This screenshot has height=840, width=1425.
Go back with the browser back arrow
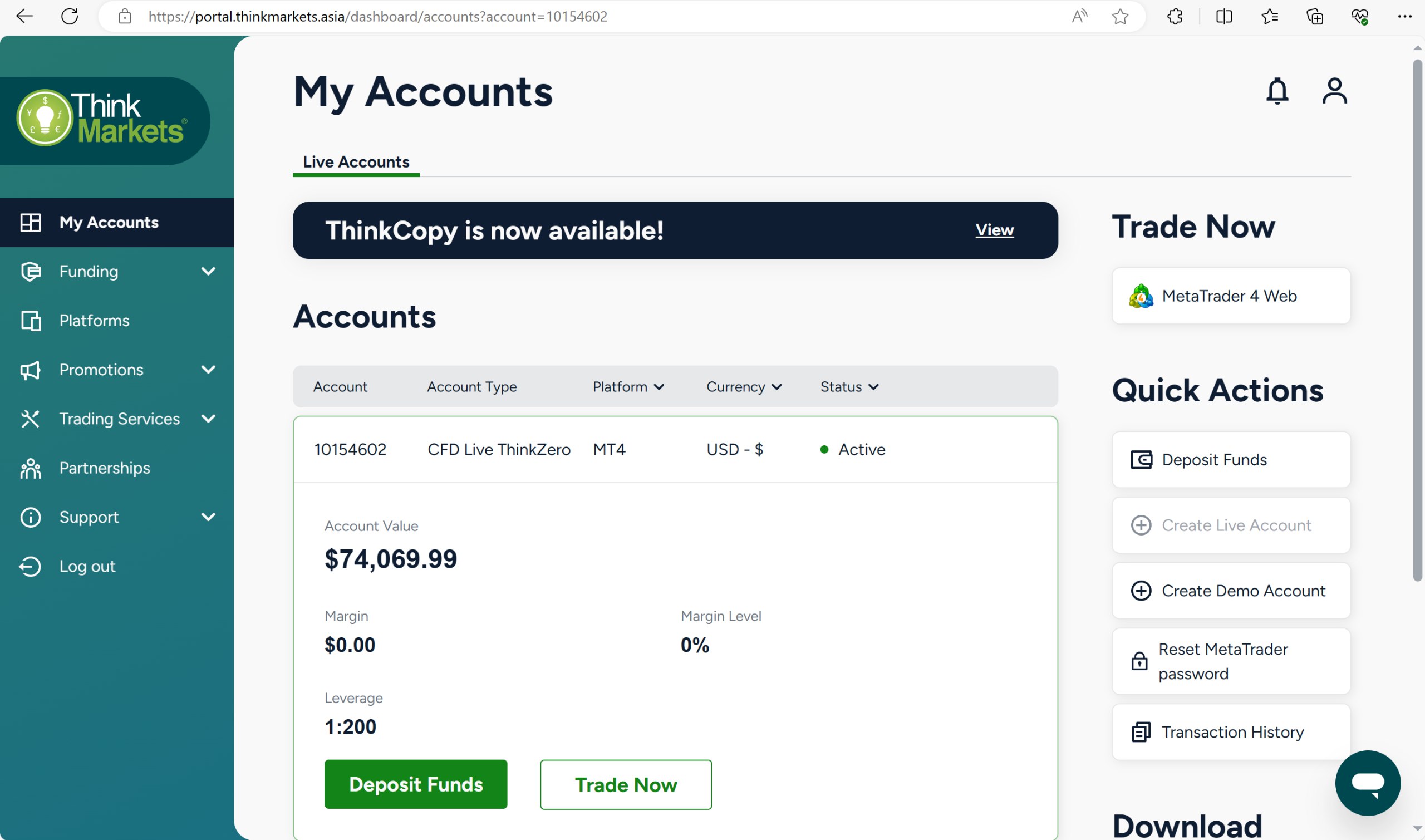[24, 16]
